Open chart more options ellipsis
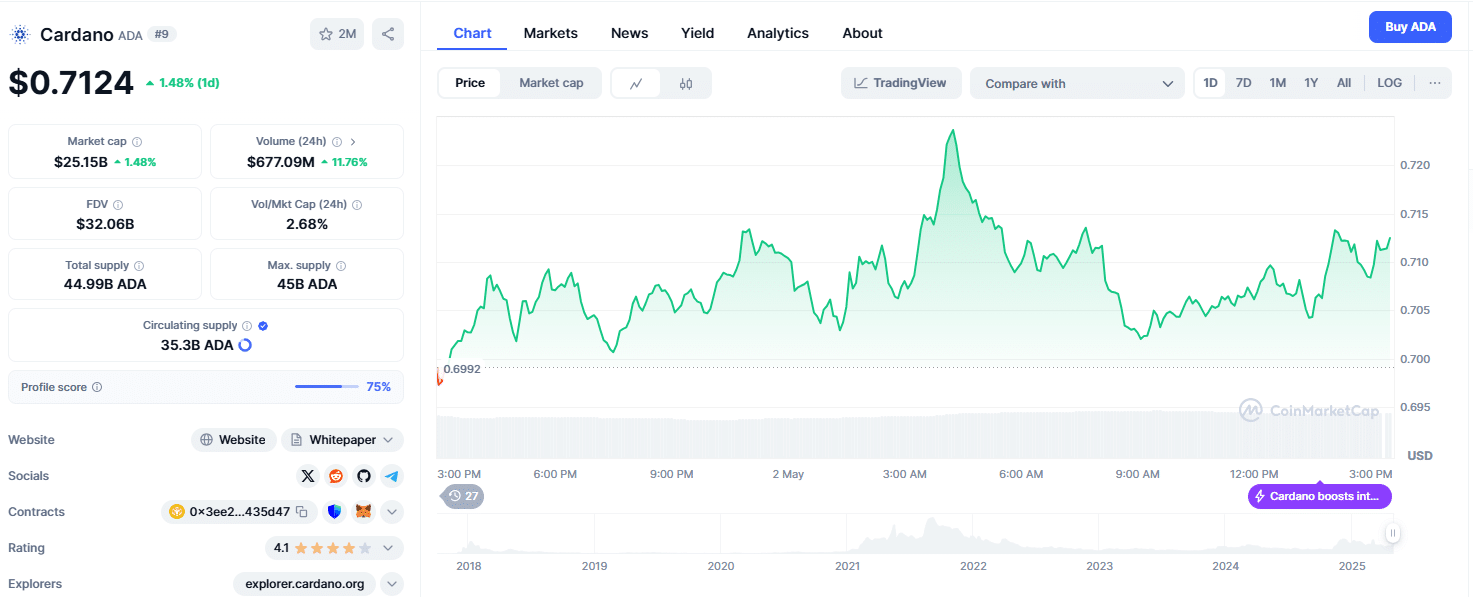The width and height of the screenshot is (1473, 597). tap(1435, 83)
